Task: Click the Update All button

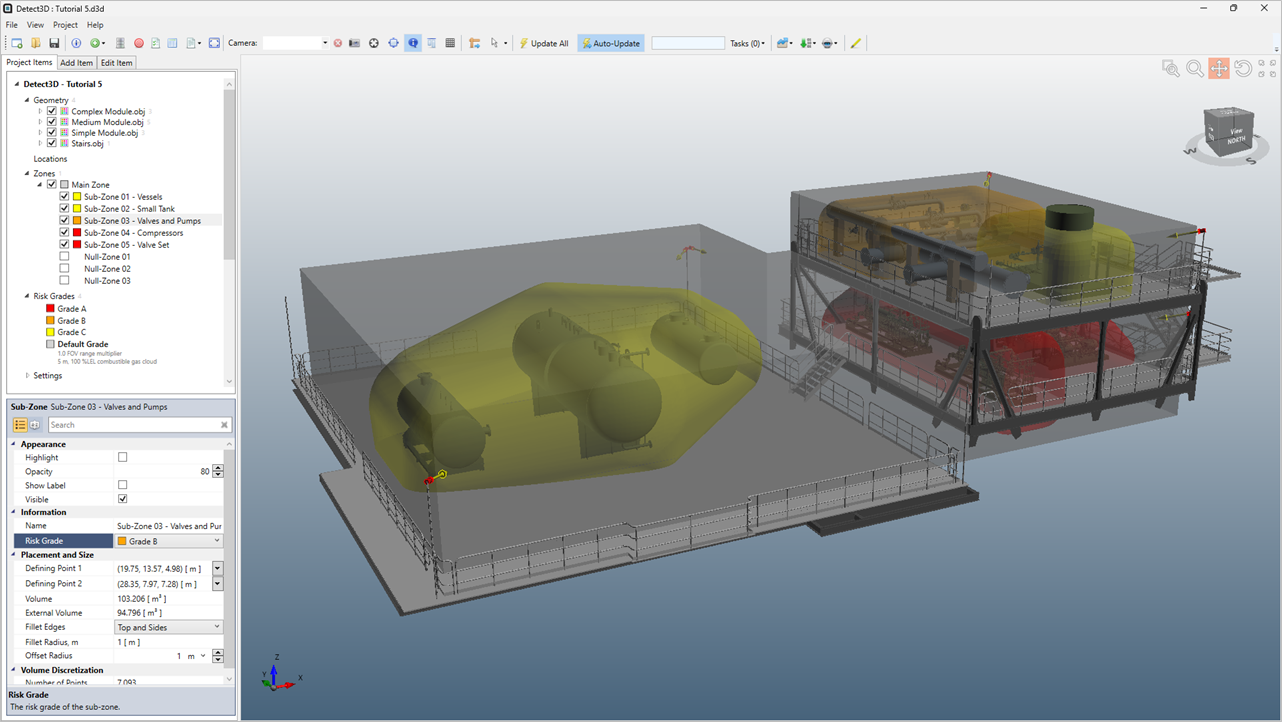Action: (x=544, y=43)
